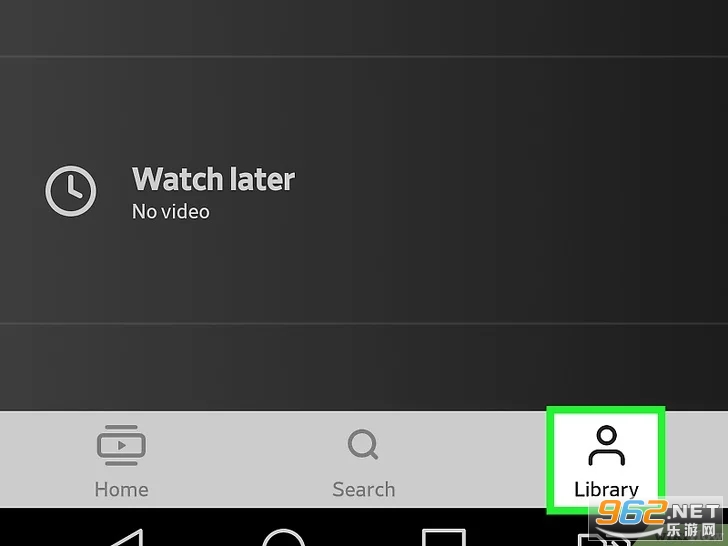This screenshot has height=546, width=728.
Task: Switch to the Search tab label
Action: point(364,490)
